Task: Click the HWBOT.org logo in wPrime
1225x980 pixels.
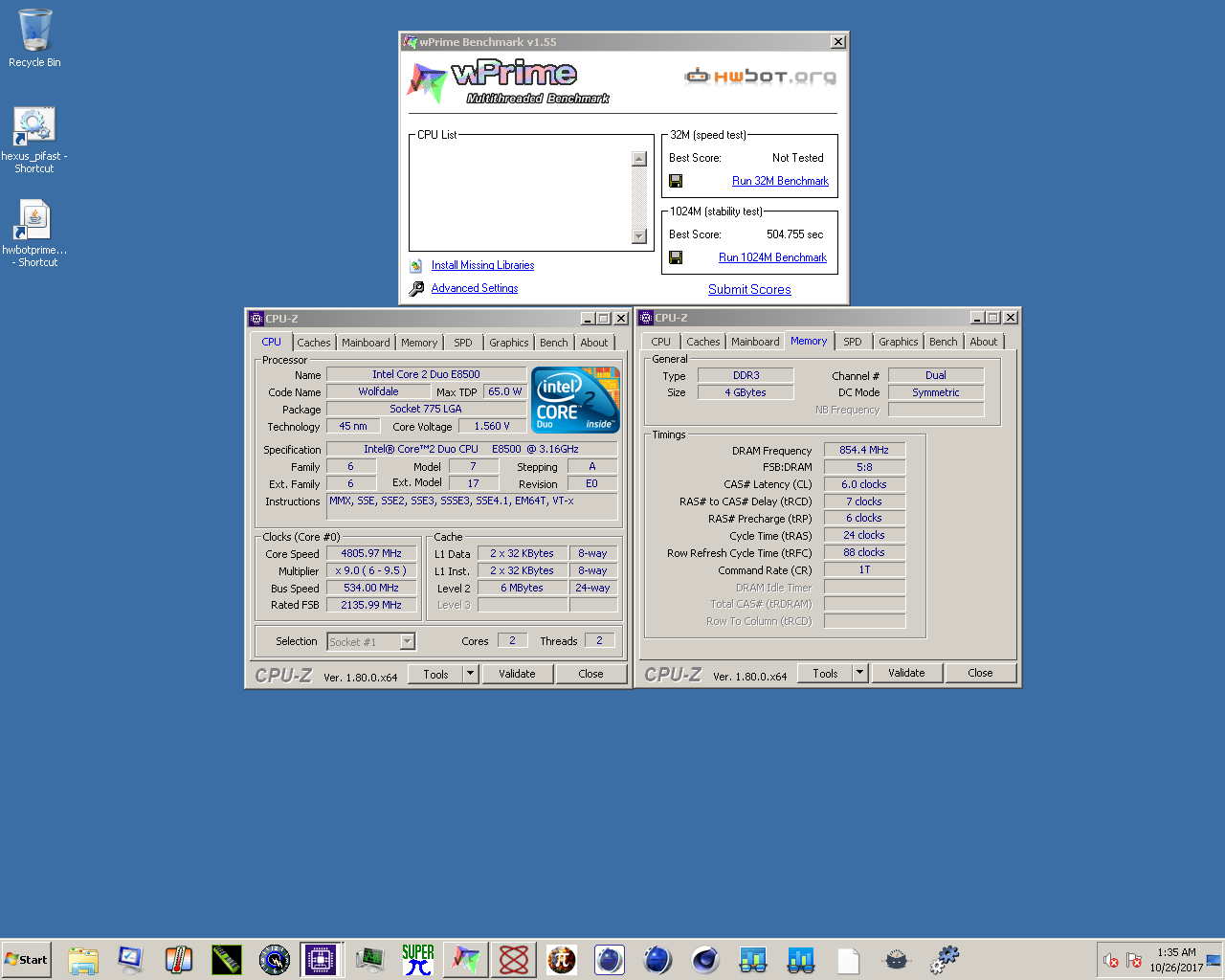Action: tap(761, 77)
